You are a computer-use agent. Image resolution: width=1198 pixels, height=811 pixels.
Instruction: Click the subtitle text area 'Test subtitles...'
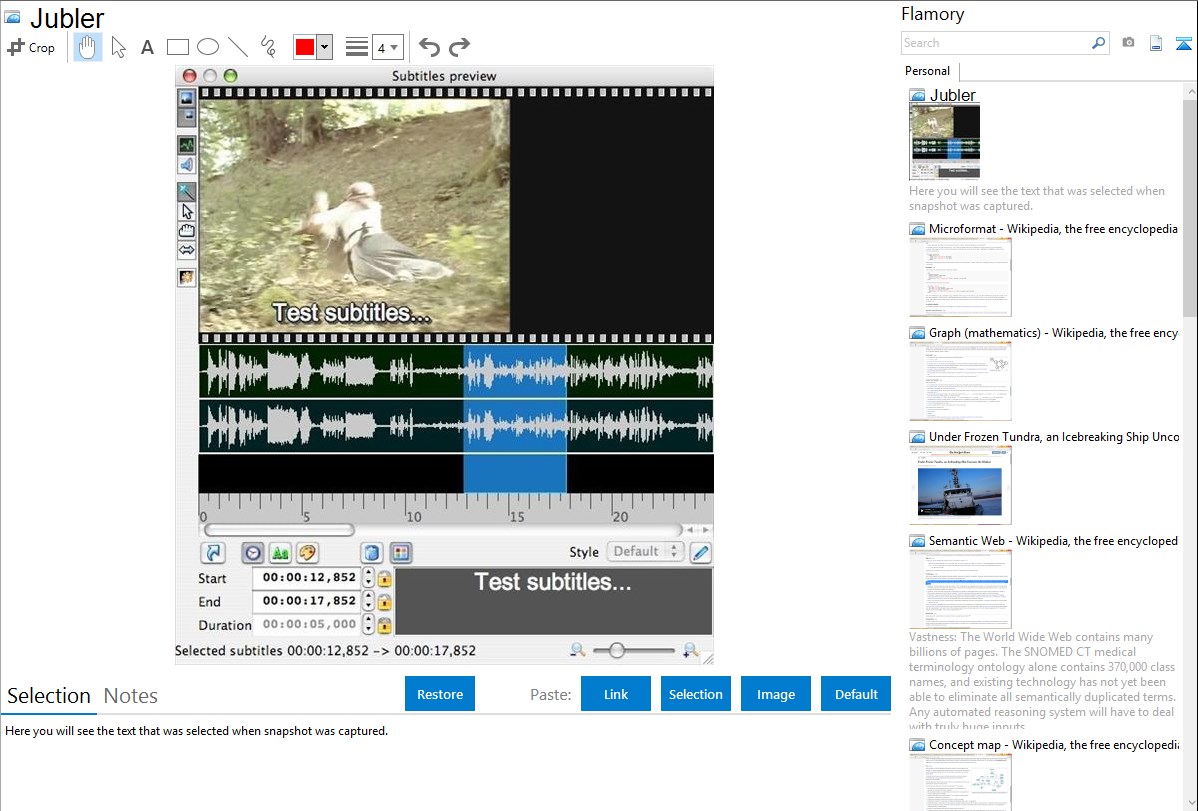pyautogui.click(x=553, y=601)
